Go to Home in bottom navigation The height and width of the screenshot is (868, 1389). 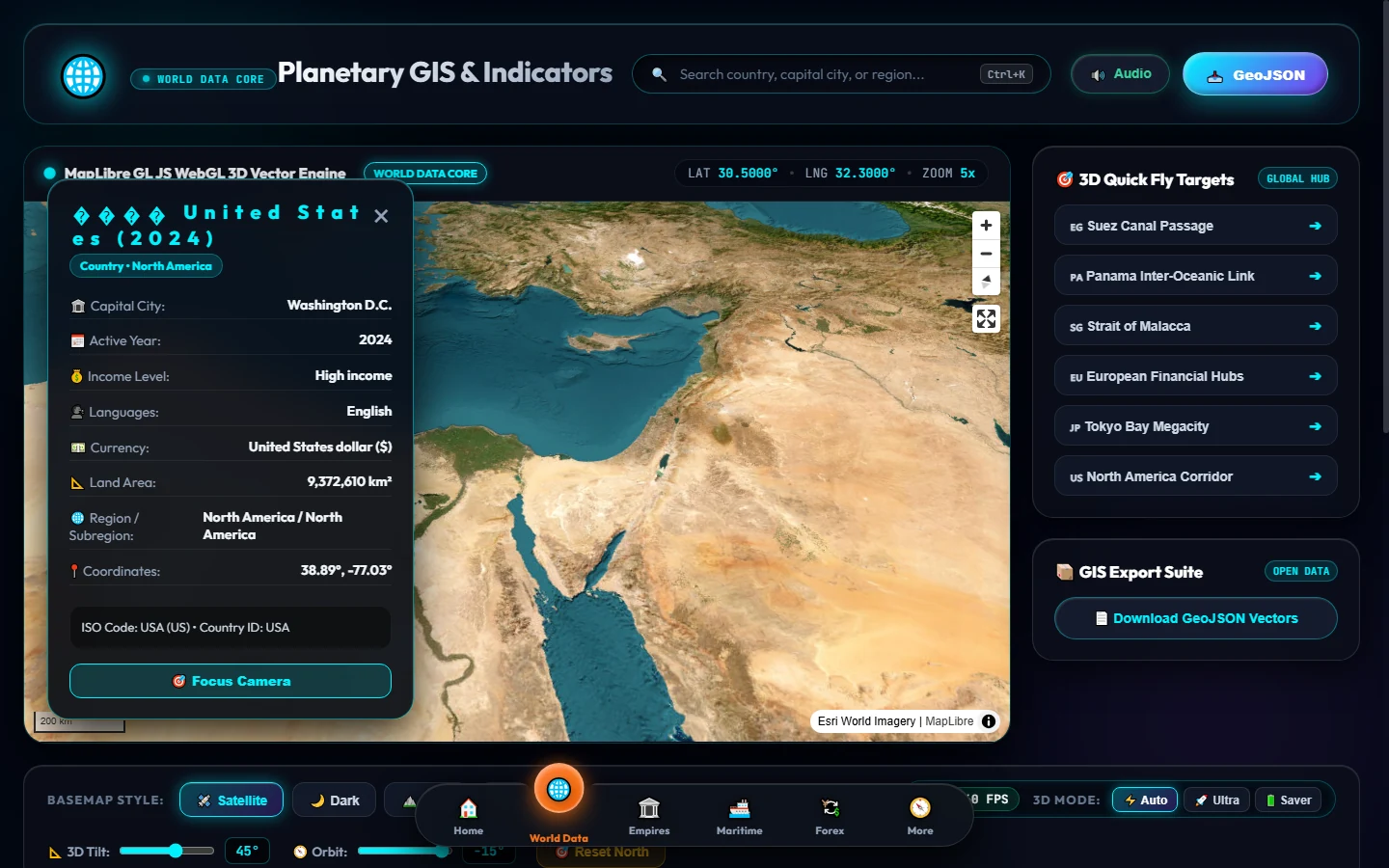coord(469,816)
